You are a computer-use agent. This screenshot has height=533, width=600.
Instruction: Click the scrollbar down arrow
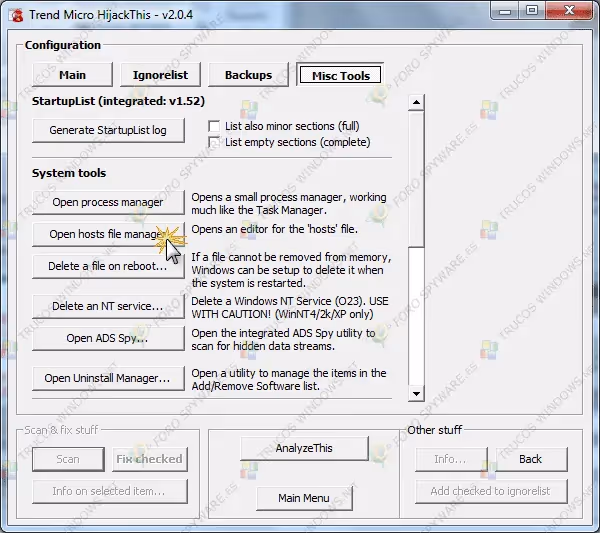(416, 393)
